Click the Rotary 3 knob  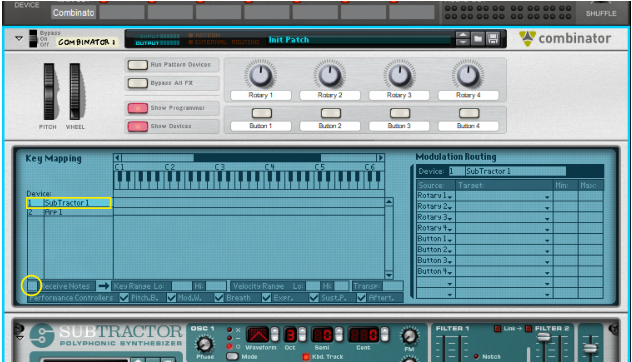tap(399, 75)
